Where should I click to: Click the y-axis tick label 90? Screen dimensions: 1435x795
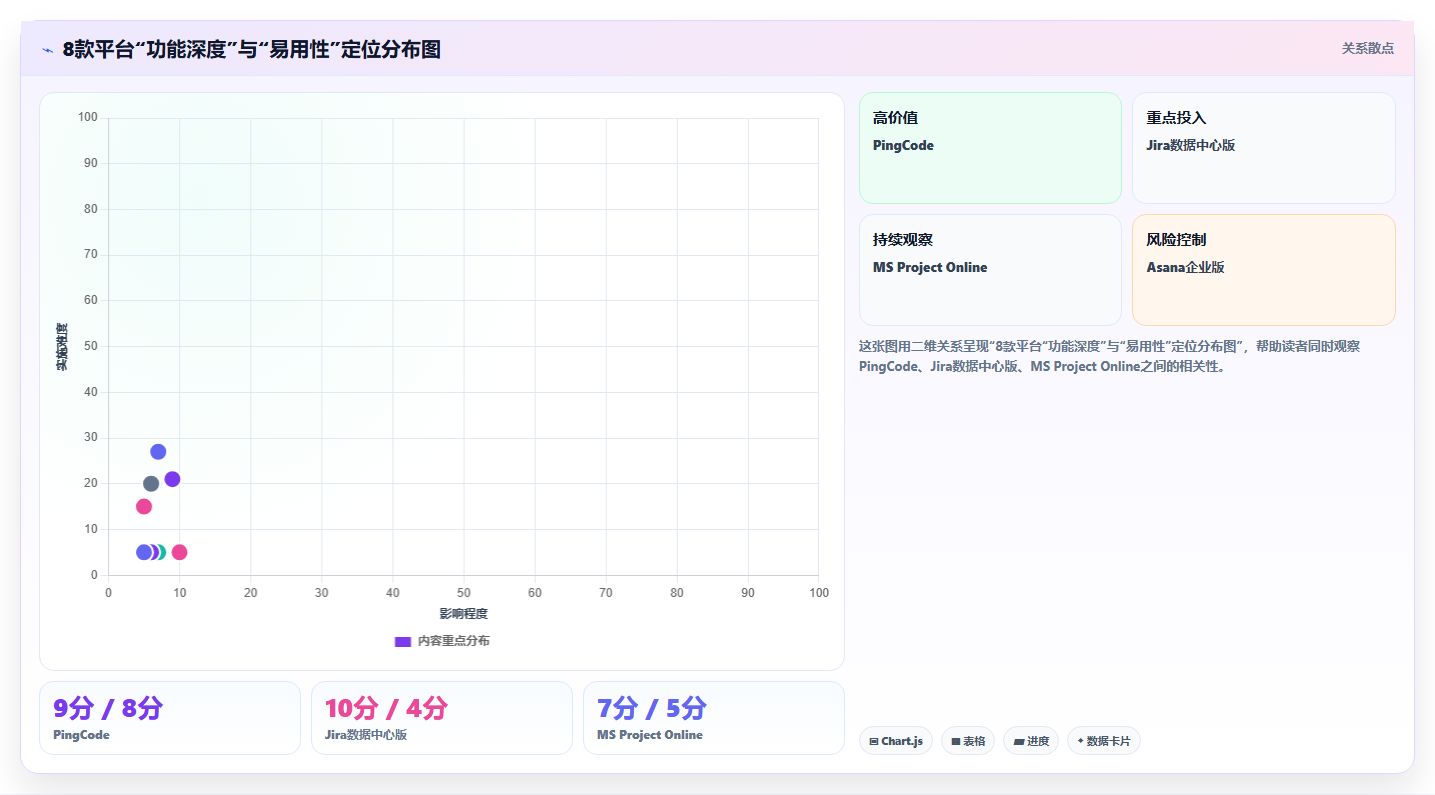tap(90, 163)
